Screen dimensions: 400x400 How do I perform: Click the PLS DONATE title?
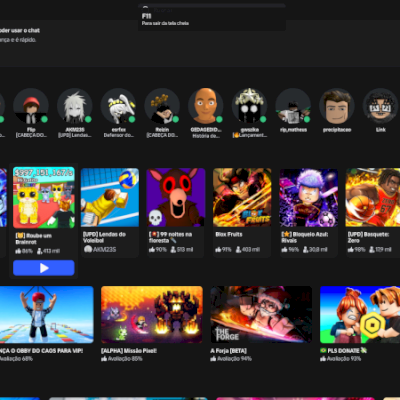pyautogui.click(x=343, y=351)
